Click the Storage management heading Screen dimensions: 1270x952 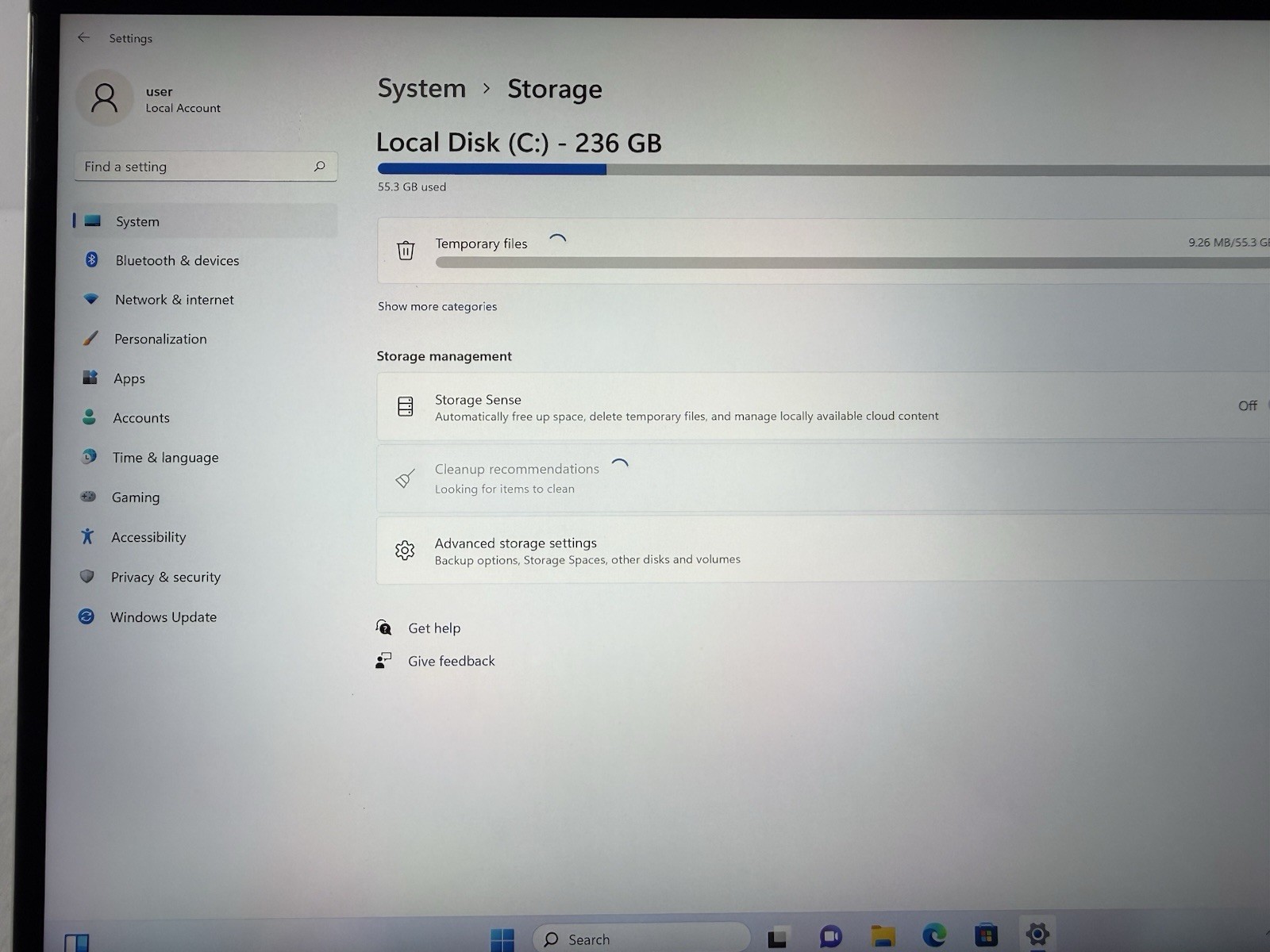pyautogui.click(x=444, y=356)
